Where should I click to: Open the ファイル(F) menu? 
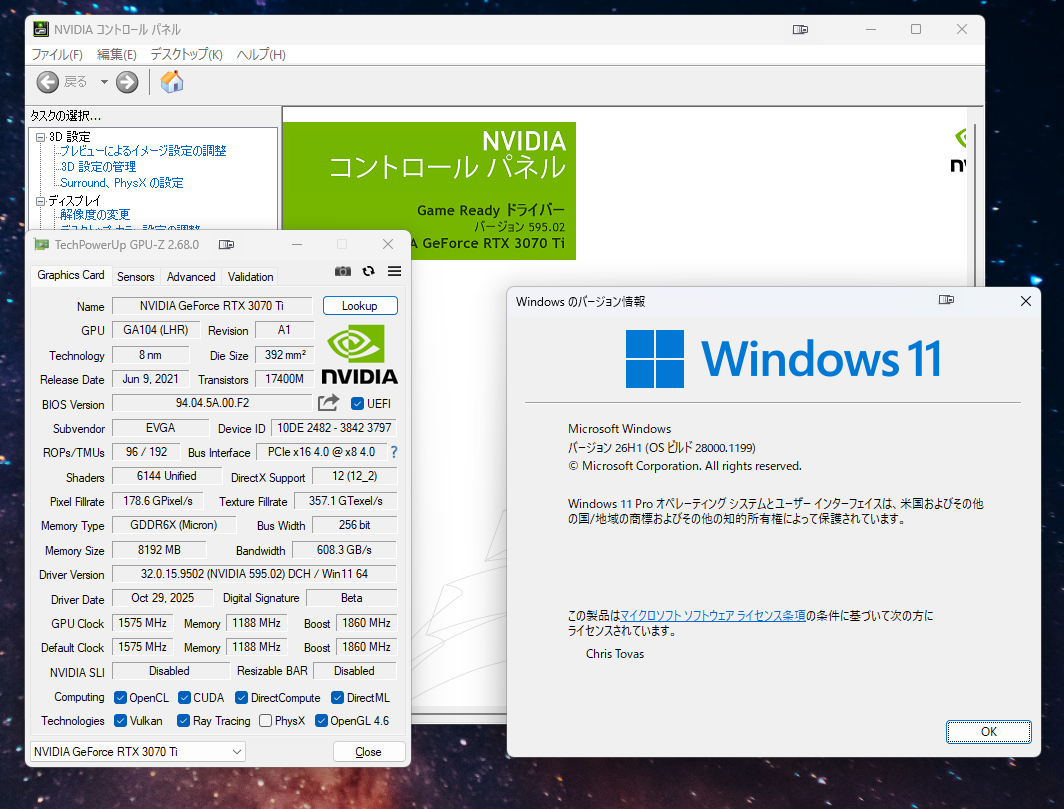pos(57,54)
